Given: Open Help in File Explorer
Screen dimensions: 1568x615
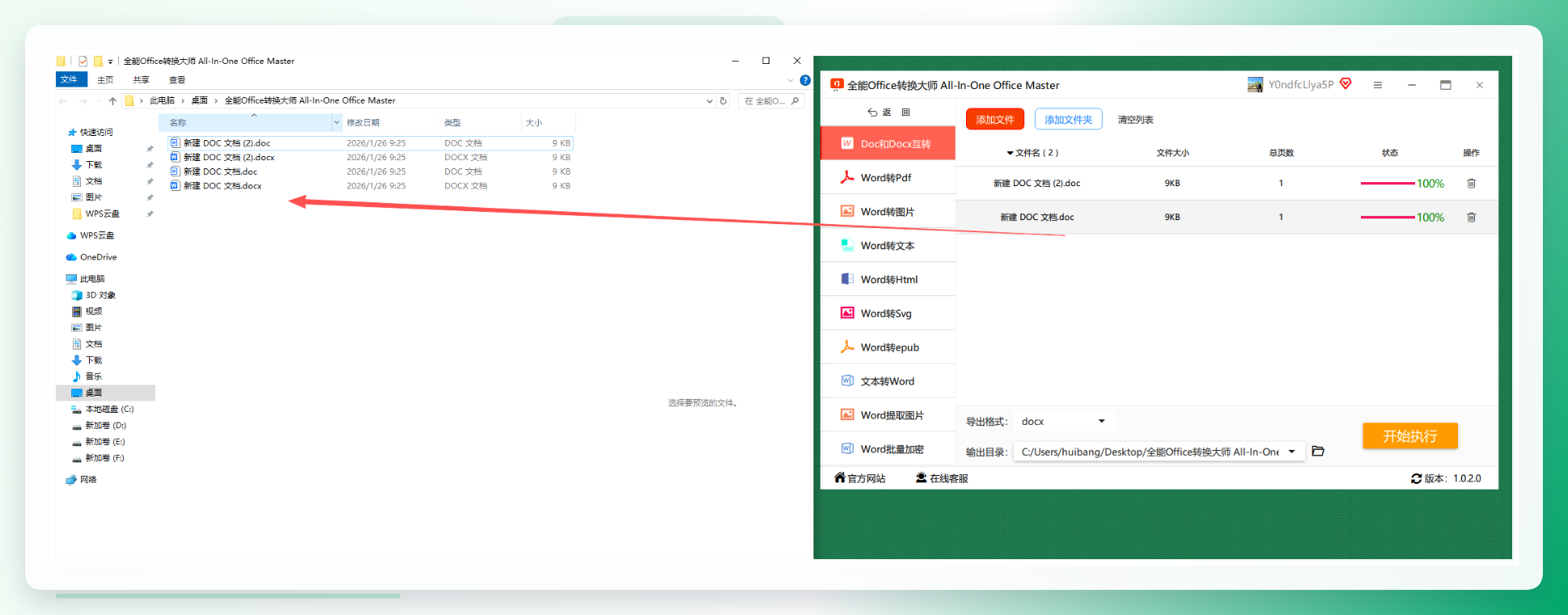Looking at the screenshot, I should 805,80.
